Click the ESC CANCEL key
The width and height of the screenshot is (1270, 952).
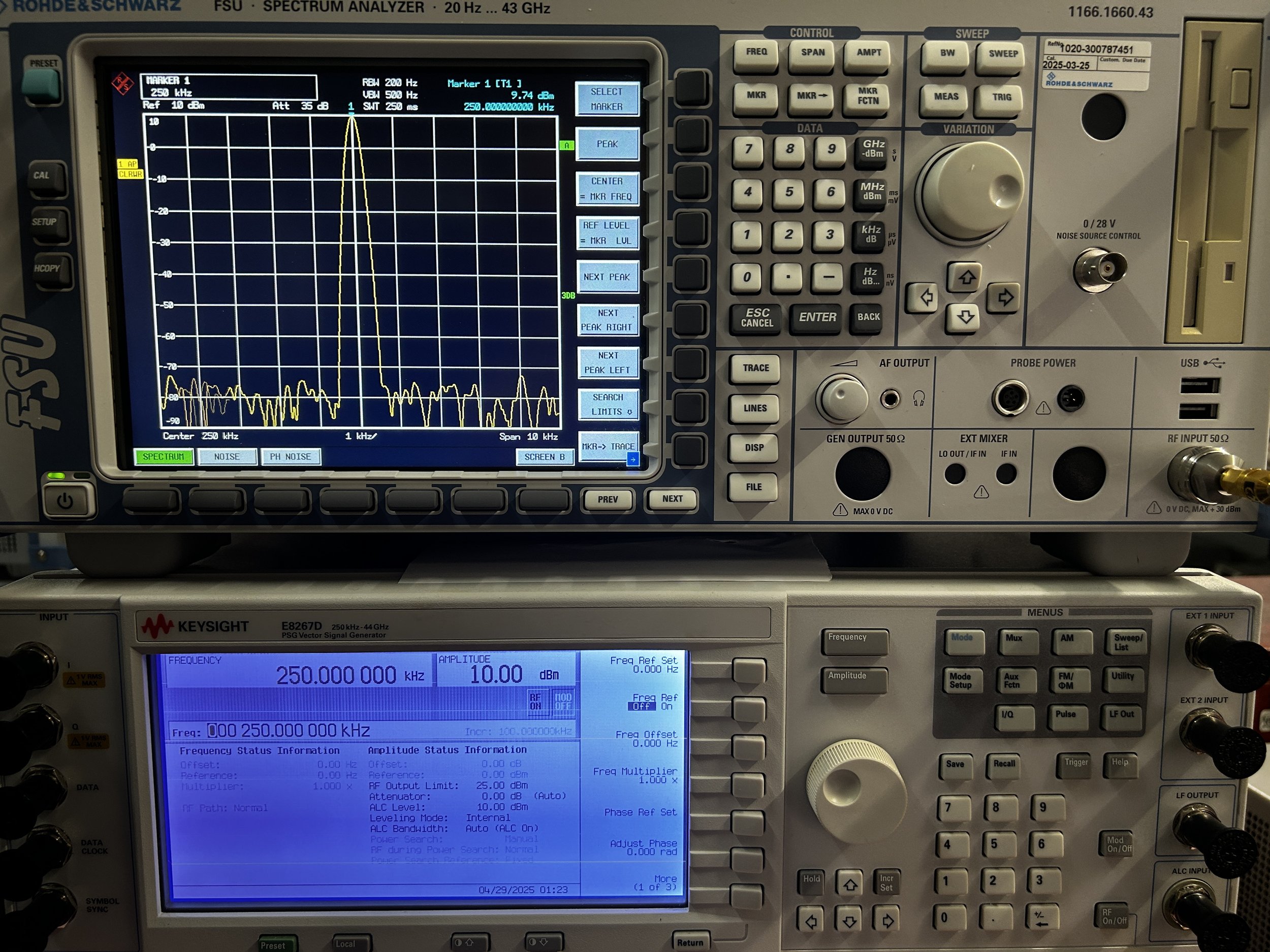pyautogui.click(x=757, y=318)
